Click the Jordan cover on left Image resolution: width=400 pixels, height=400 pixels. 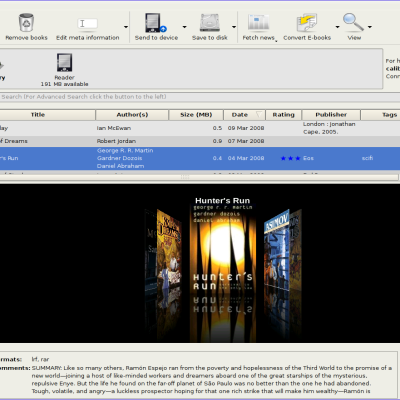169,250
